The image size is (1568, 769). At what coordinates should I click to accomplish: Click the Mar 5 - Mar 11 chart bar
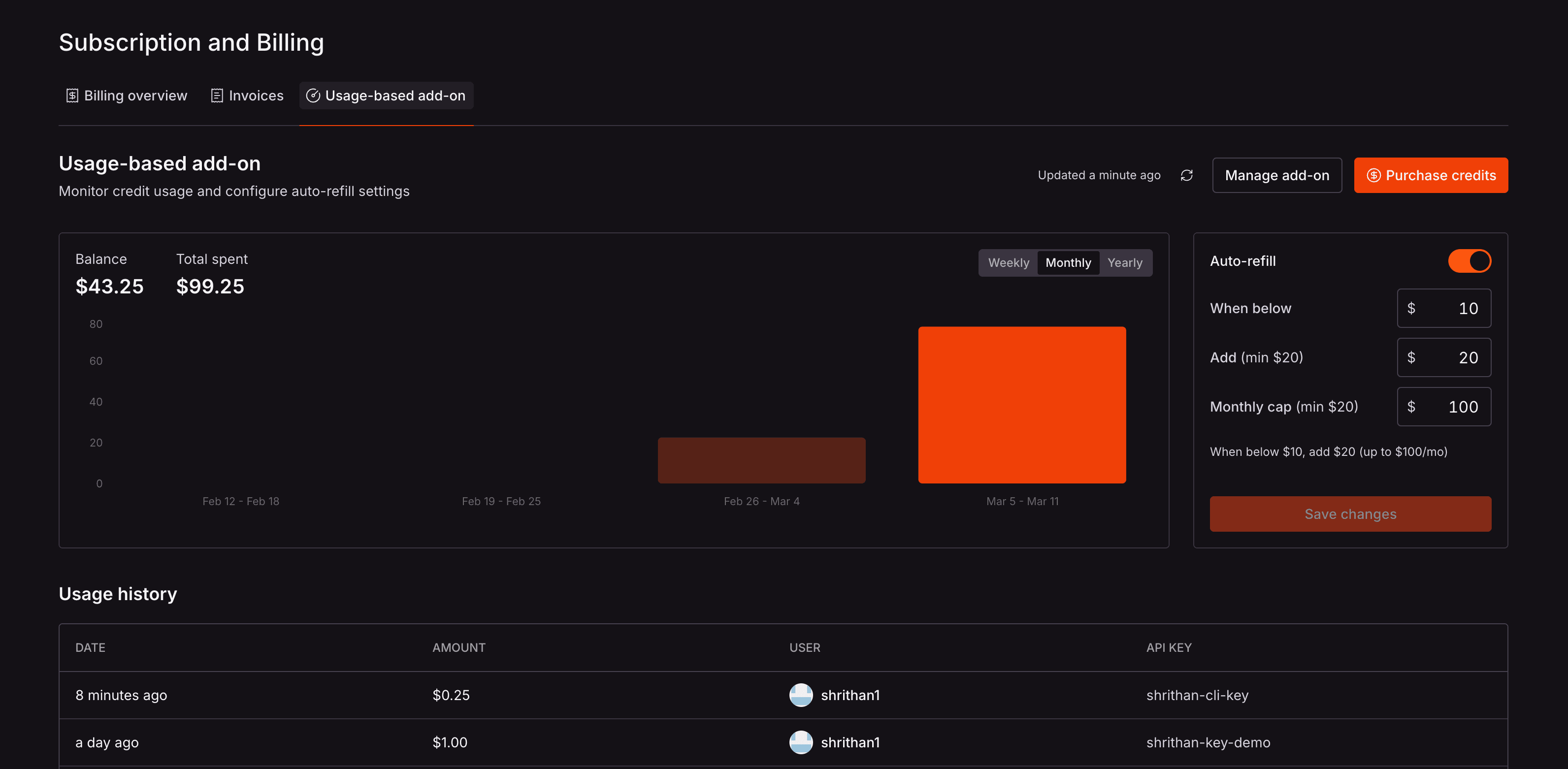coord(1021,405)
